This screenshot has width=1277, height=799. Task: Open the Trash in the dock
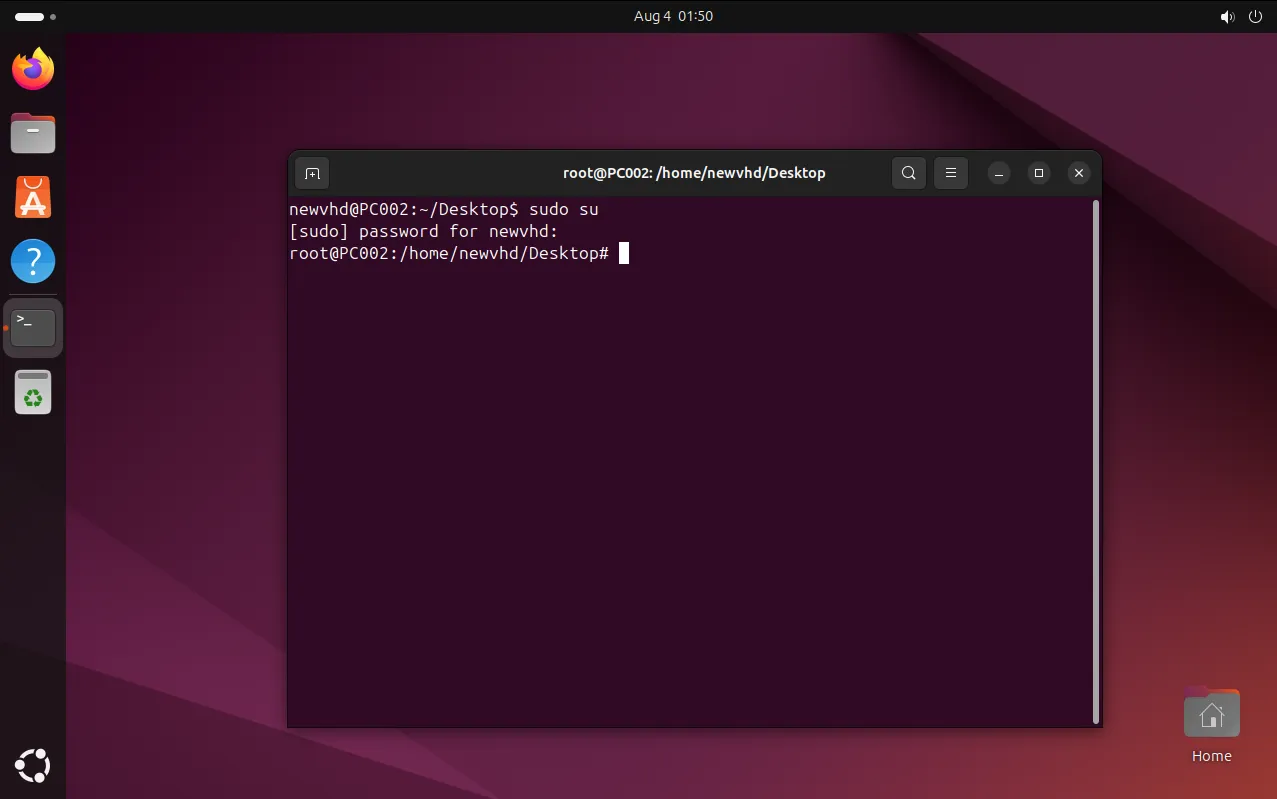click(33, 392)
